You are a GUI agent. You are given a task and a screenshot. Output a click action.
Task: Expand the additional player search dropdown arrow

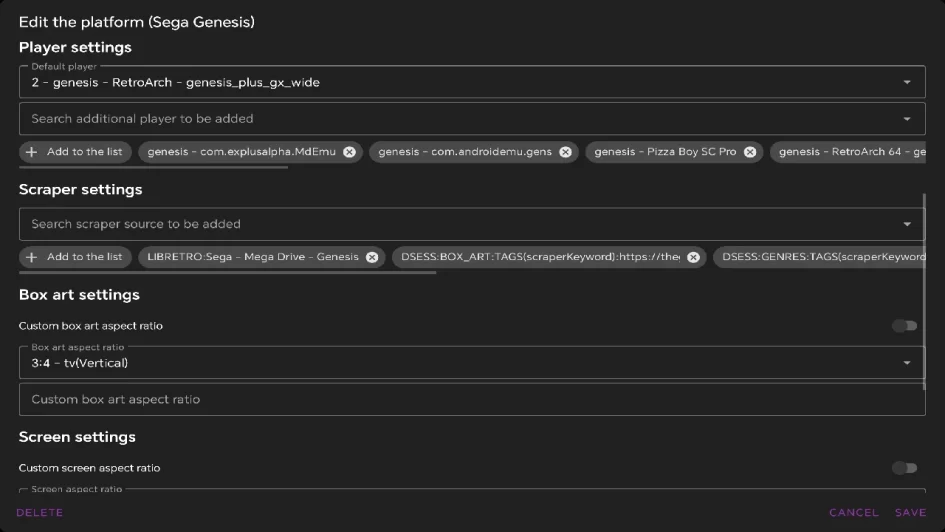point(907,119)
